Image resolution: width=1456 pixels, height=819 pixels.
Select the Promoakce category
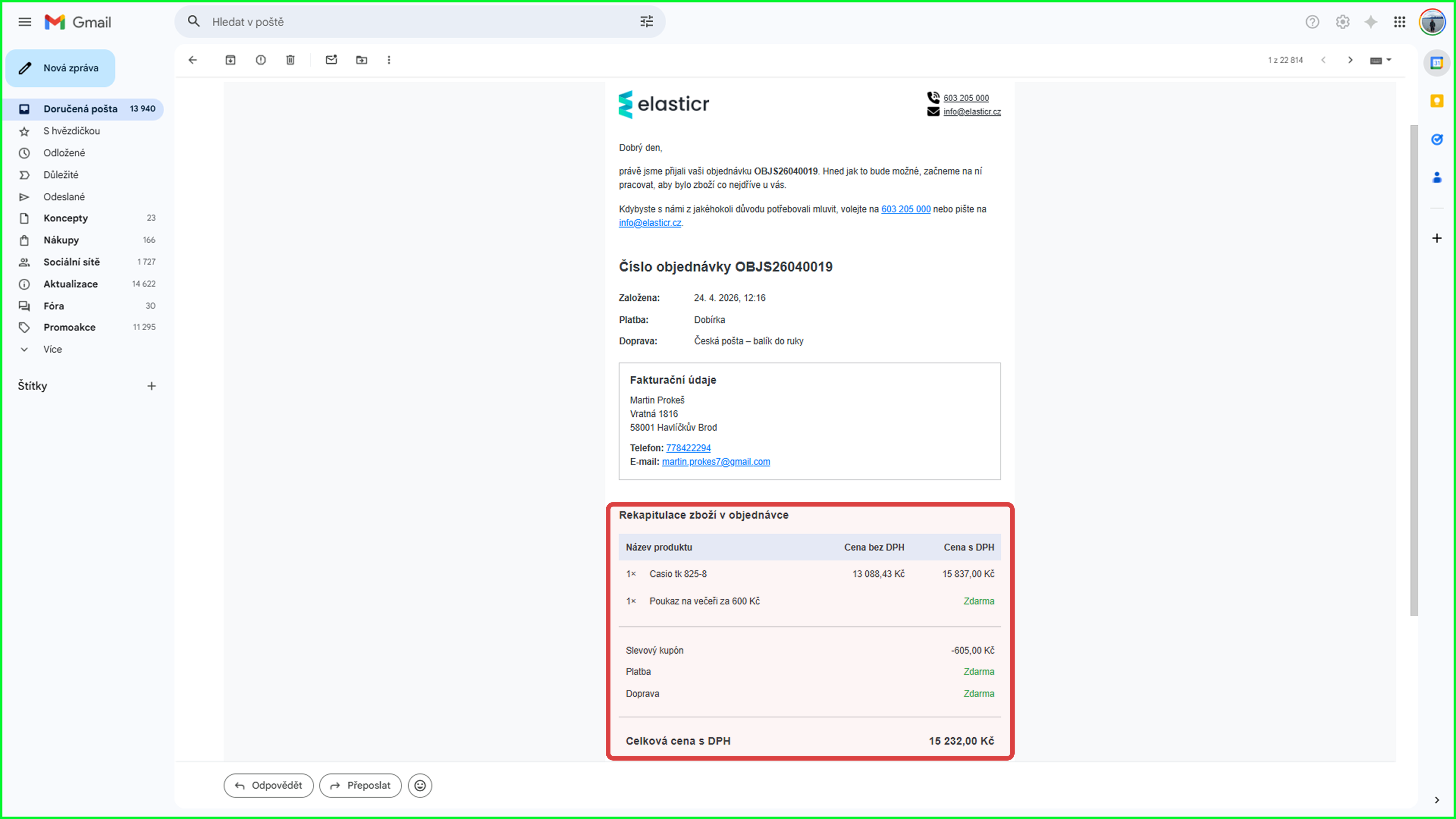point(69,327)
